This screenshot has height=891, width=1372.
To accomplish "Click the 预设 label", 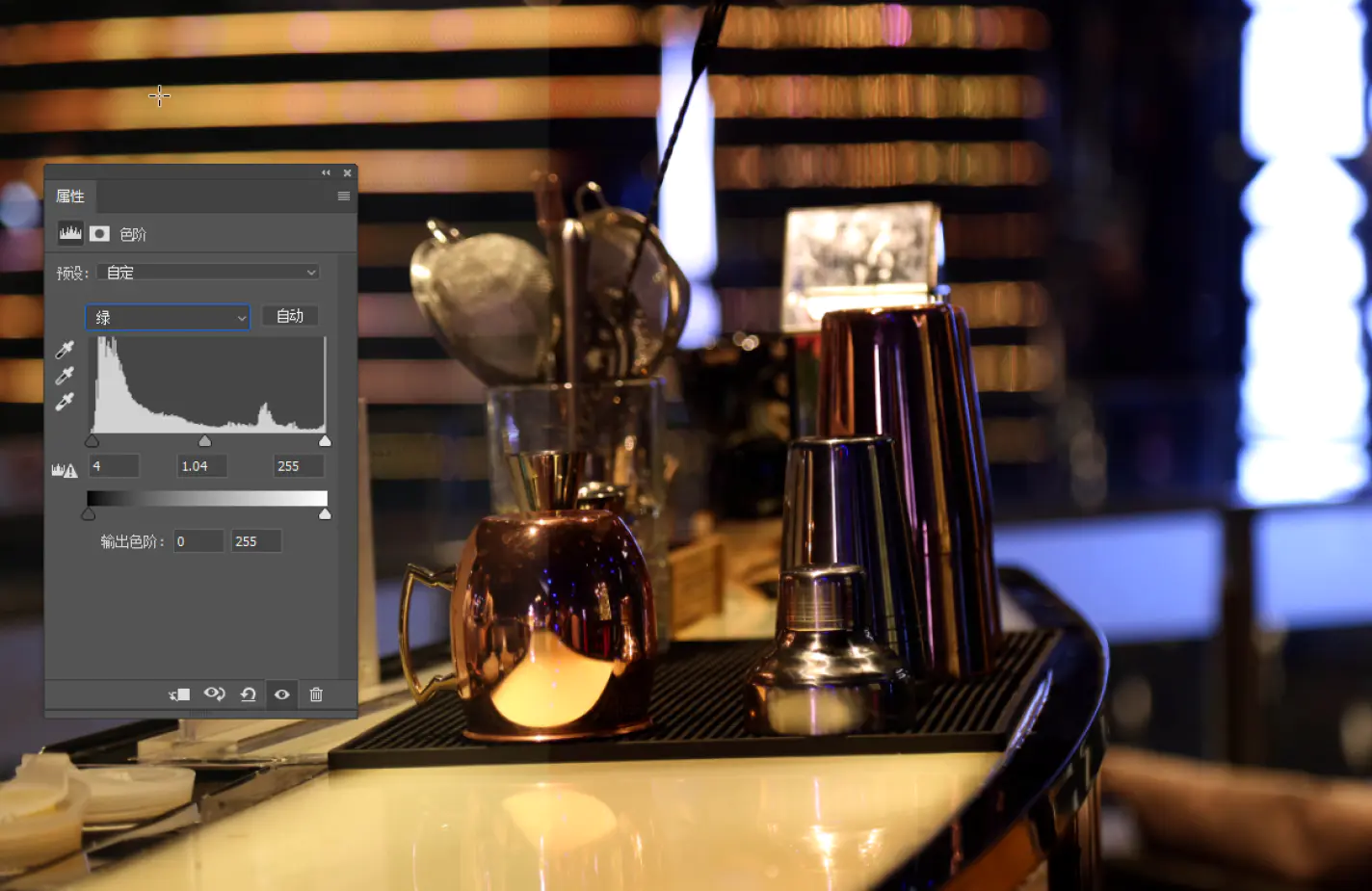I will click(x=72, y=274).
